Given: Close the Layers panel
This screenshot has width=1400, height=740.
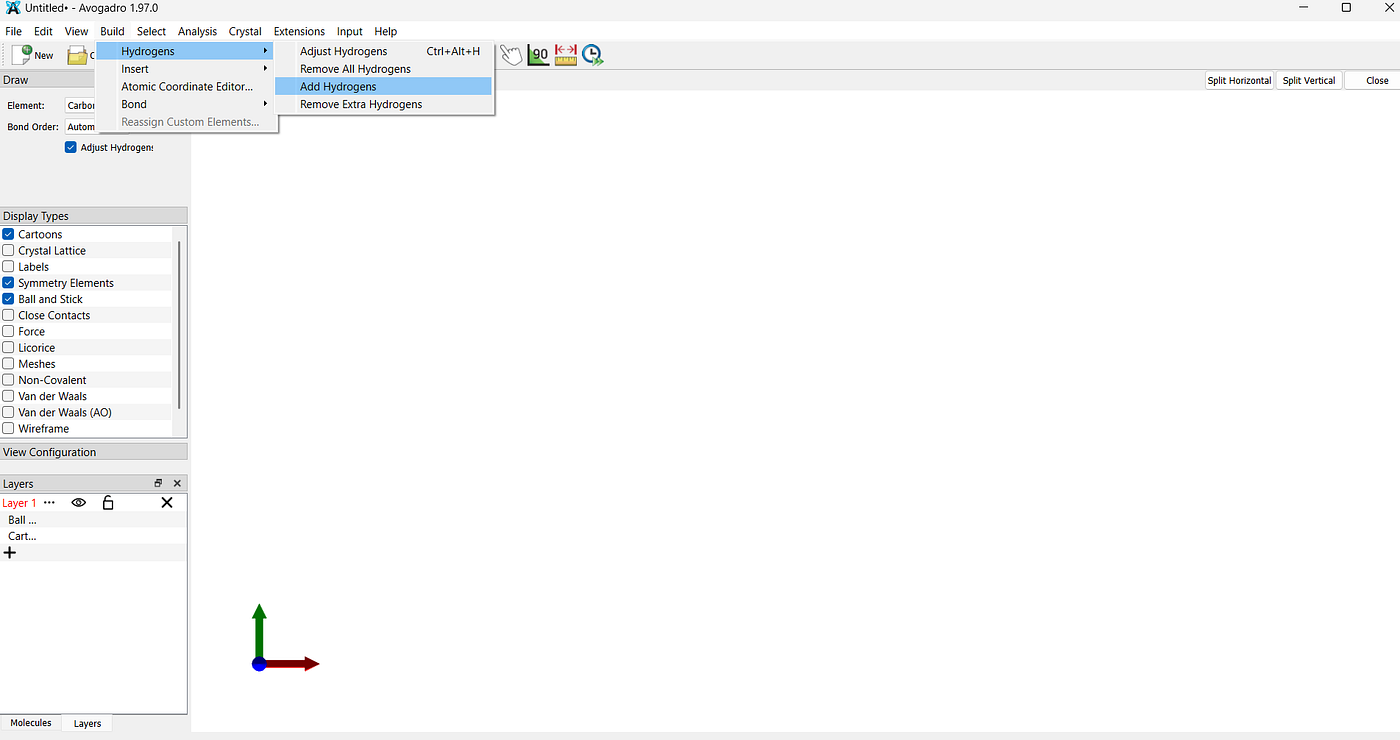Looking at the screenshot, I should point(178,484).
